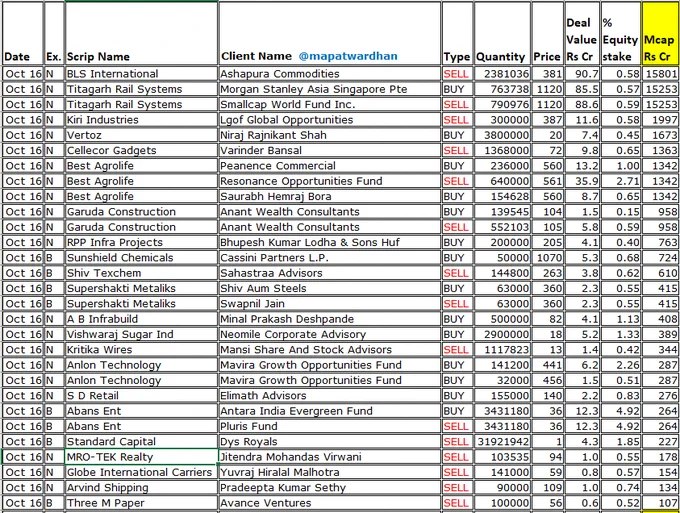Viewport: 680px width, 513px height.
Task: Select Neomile Corporate Advisory cell
Action: (x=330, y=334)
